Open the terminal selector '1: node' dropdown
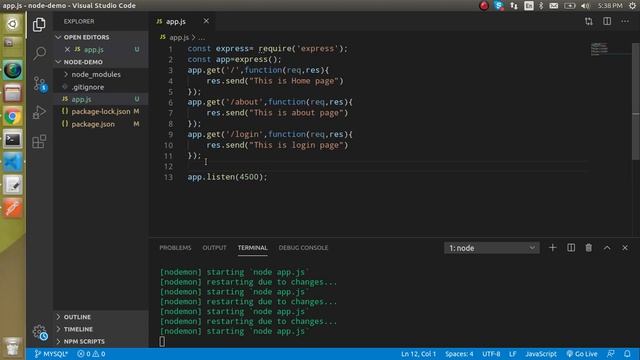This screenshot has height=360, width=640. [x=491, y=248]
